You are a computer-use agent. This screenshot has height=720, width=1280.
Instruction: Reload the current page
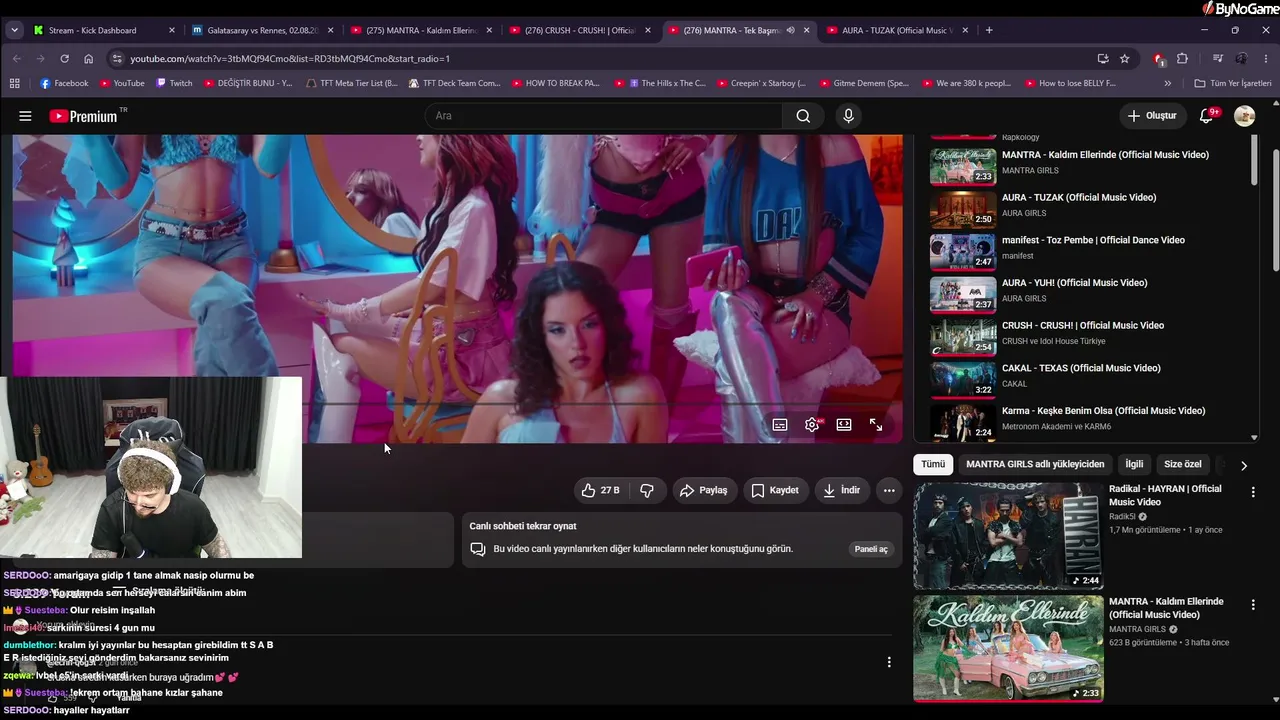pos(65,59)
